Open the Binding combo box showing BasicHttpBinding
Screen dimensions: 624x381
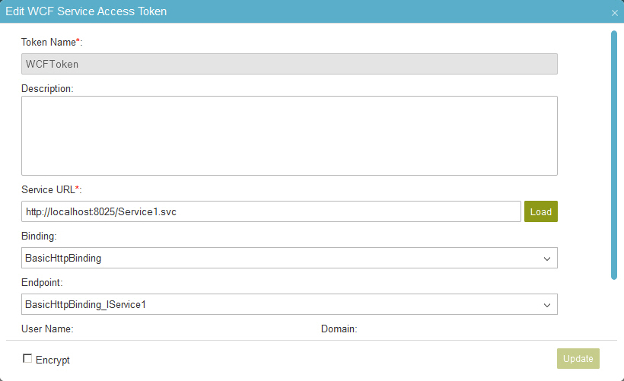pyautogui.click(x=289, y=258)
